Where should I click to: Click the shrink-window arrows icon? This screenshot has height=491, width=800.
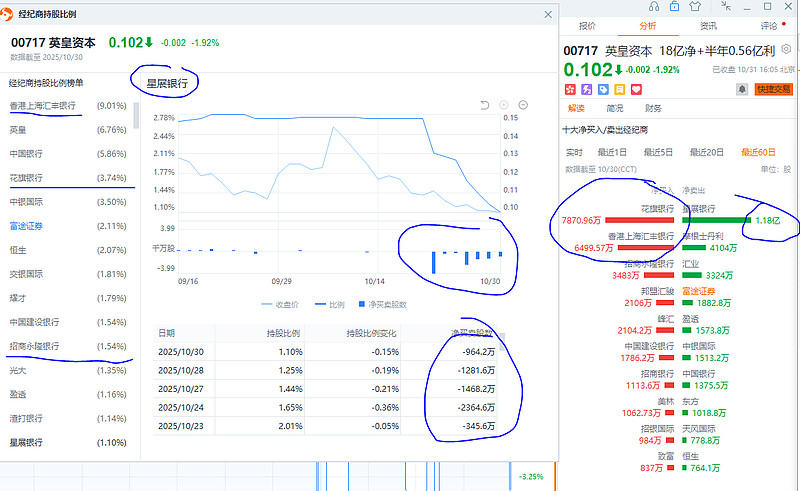(x=726, y=6)
